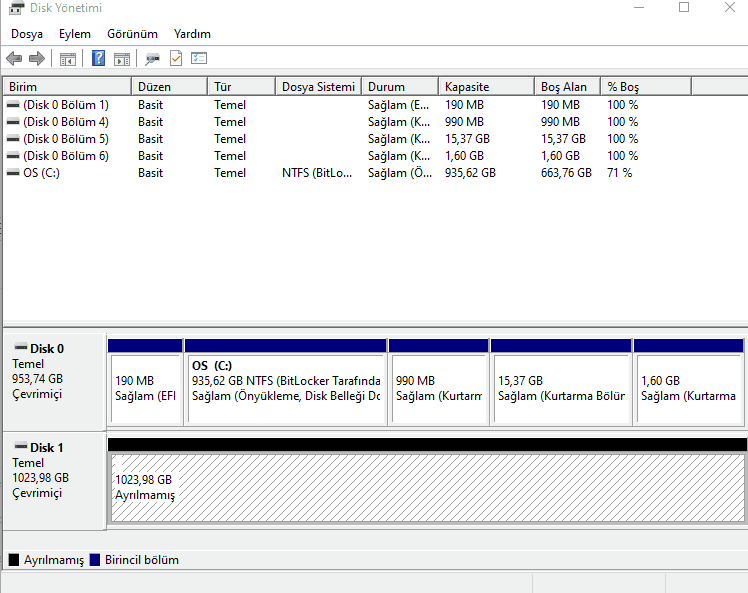The height and width of the screenshot is (593, 748).
Task: Open Help via the question mark icon
Action: click(x=98, y=58)
